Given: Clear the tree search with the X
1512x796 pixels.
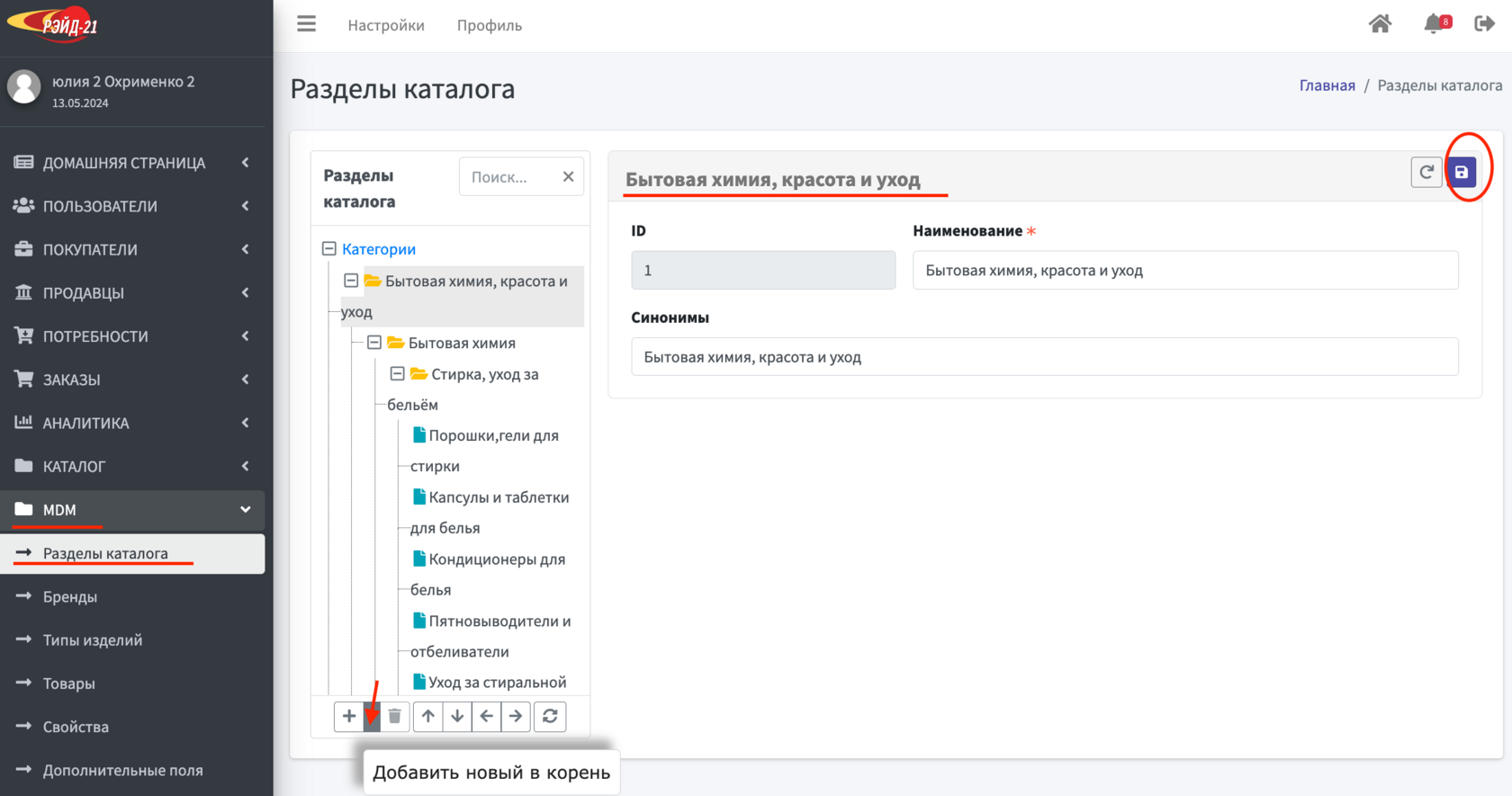Looking at the screenshot, I should point(568,177).
